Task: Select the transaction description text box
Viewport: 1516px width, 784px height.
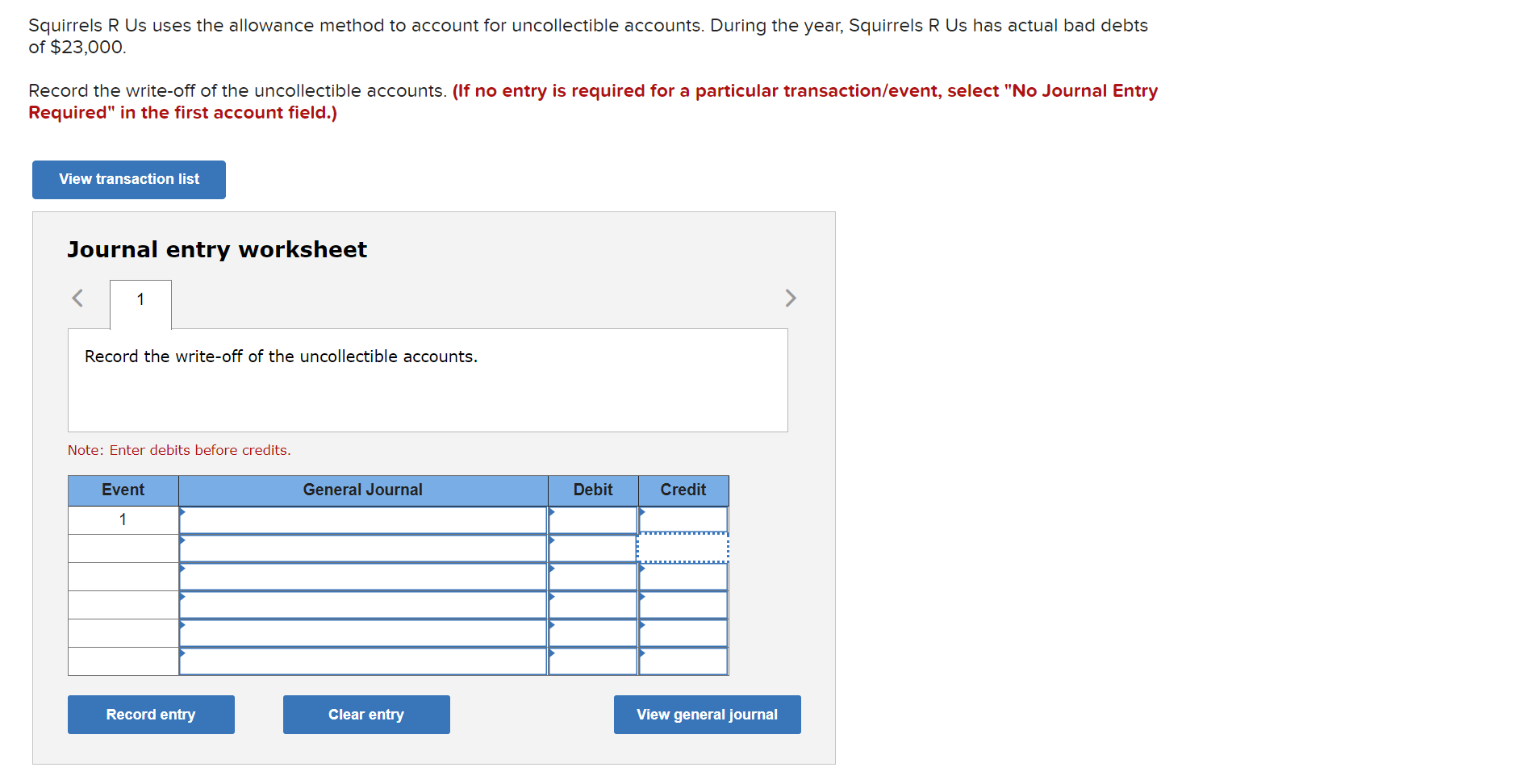Action: tap(428, 379)
